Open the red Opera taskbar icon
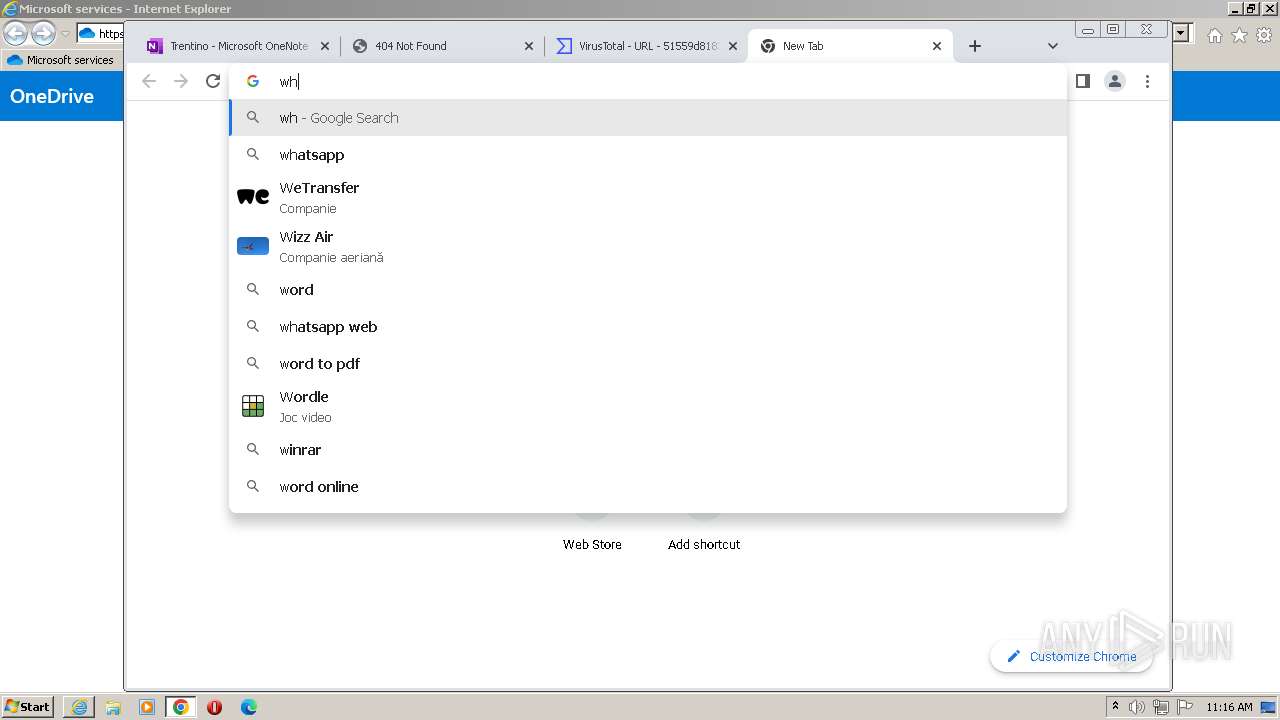1280x720 pixels. (214, 707)
